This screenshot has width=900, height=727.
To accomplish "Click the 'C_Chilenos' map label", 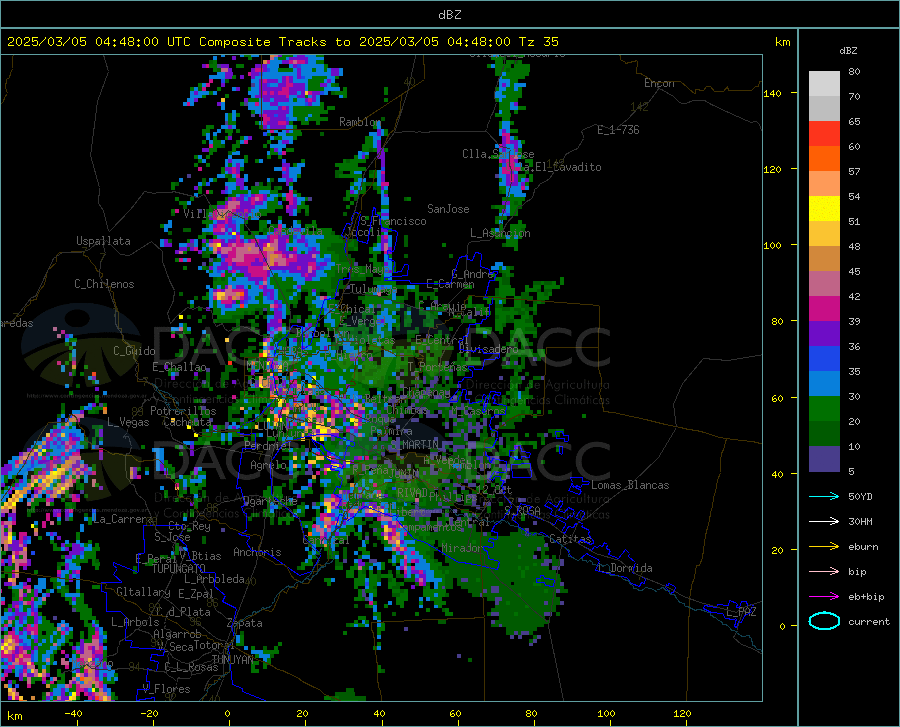I will (x=104, y=284).
